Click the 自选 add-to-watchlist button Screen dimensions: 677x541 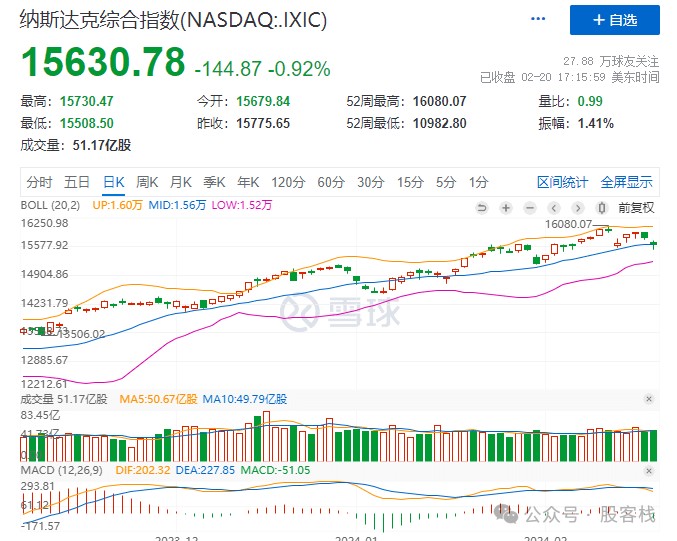pyautogui.click(x=614, y=20)
